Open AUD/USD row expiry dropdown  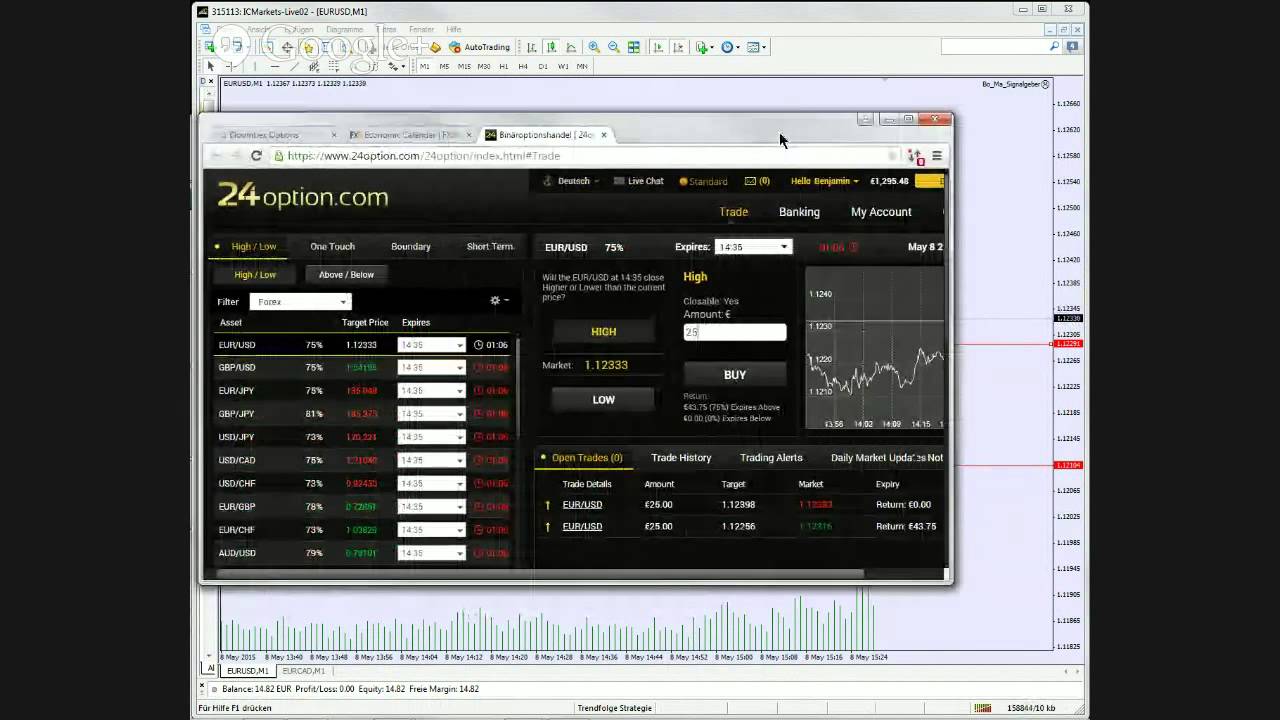tap(431, 553)
